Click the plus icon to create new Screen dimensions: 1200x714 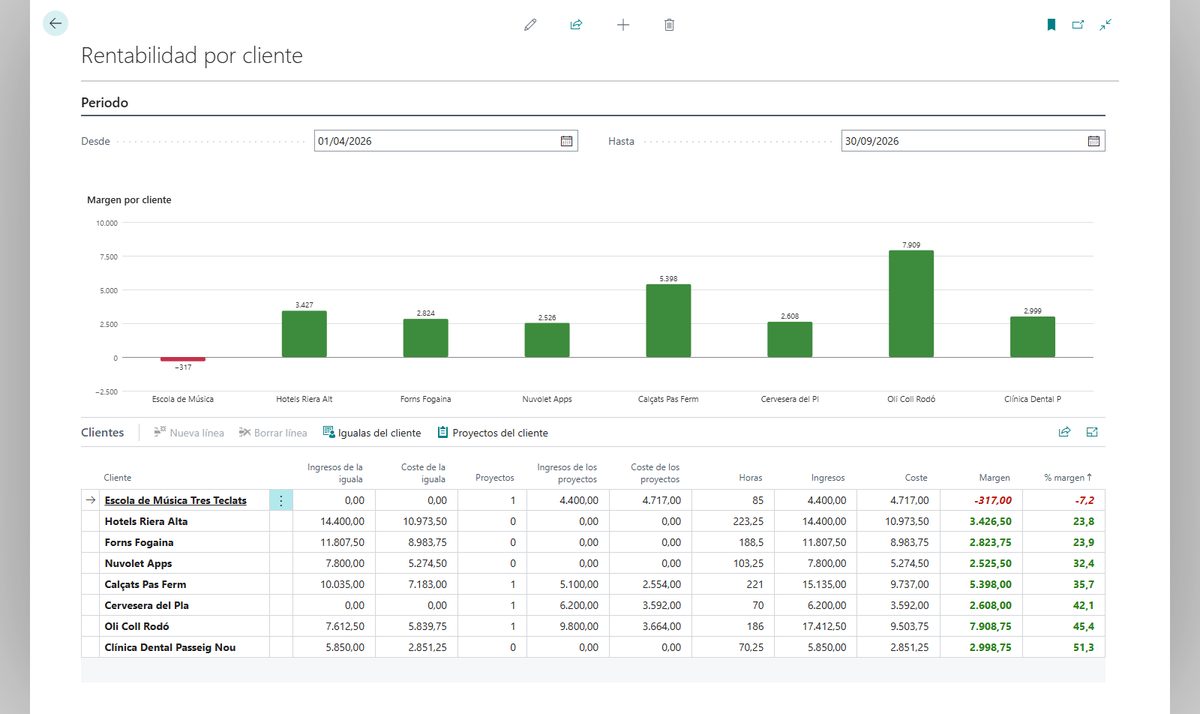click(x=623, y=24)
